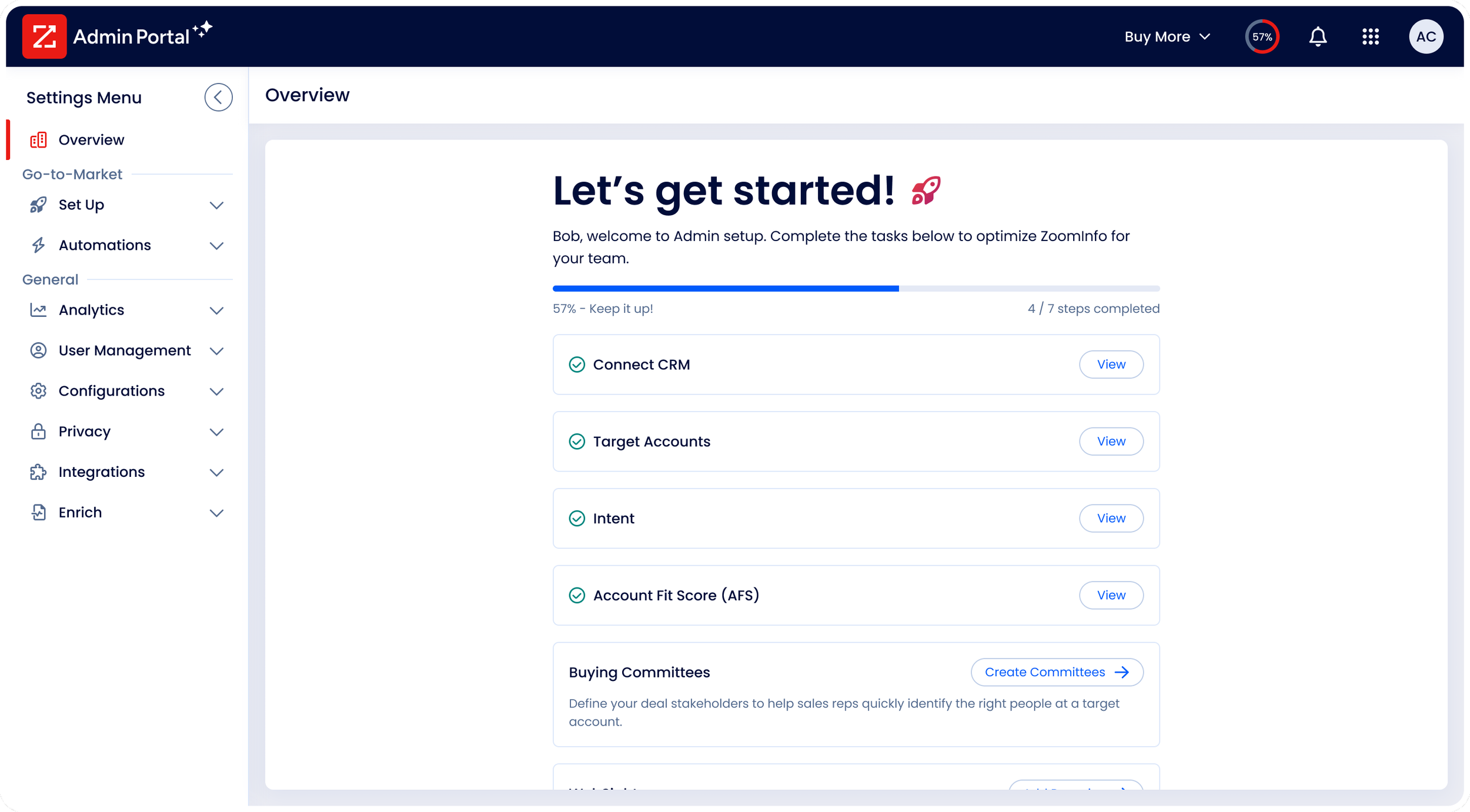Viewport: 1470px width, 812px height.
Task: Expand the Set Up section
Action: (216, 205)
